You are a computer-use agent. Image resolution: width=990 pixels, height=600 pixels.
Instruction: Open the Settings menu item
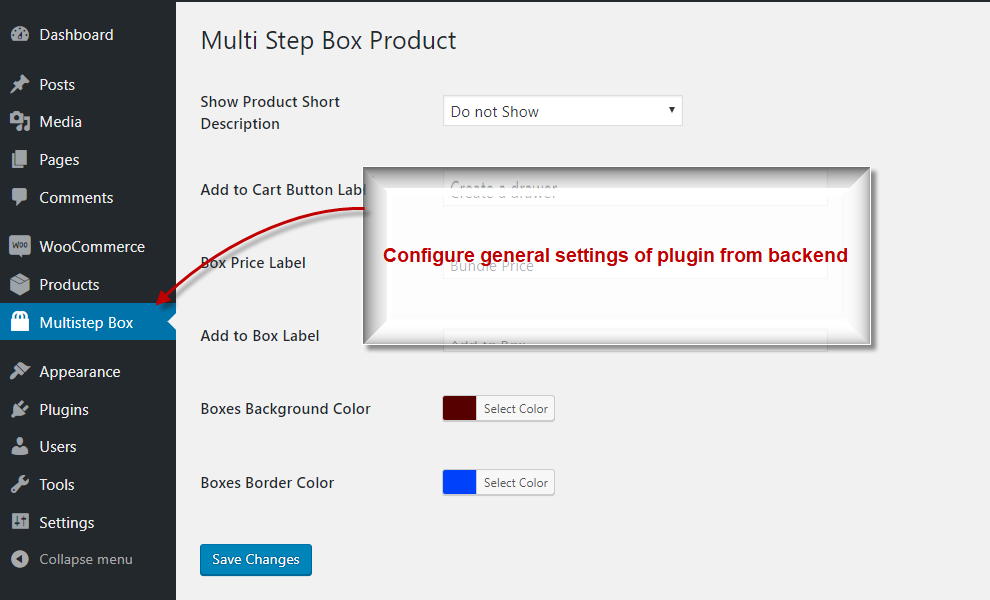coord(66,523)
